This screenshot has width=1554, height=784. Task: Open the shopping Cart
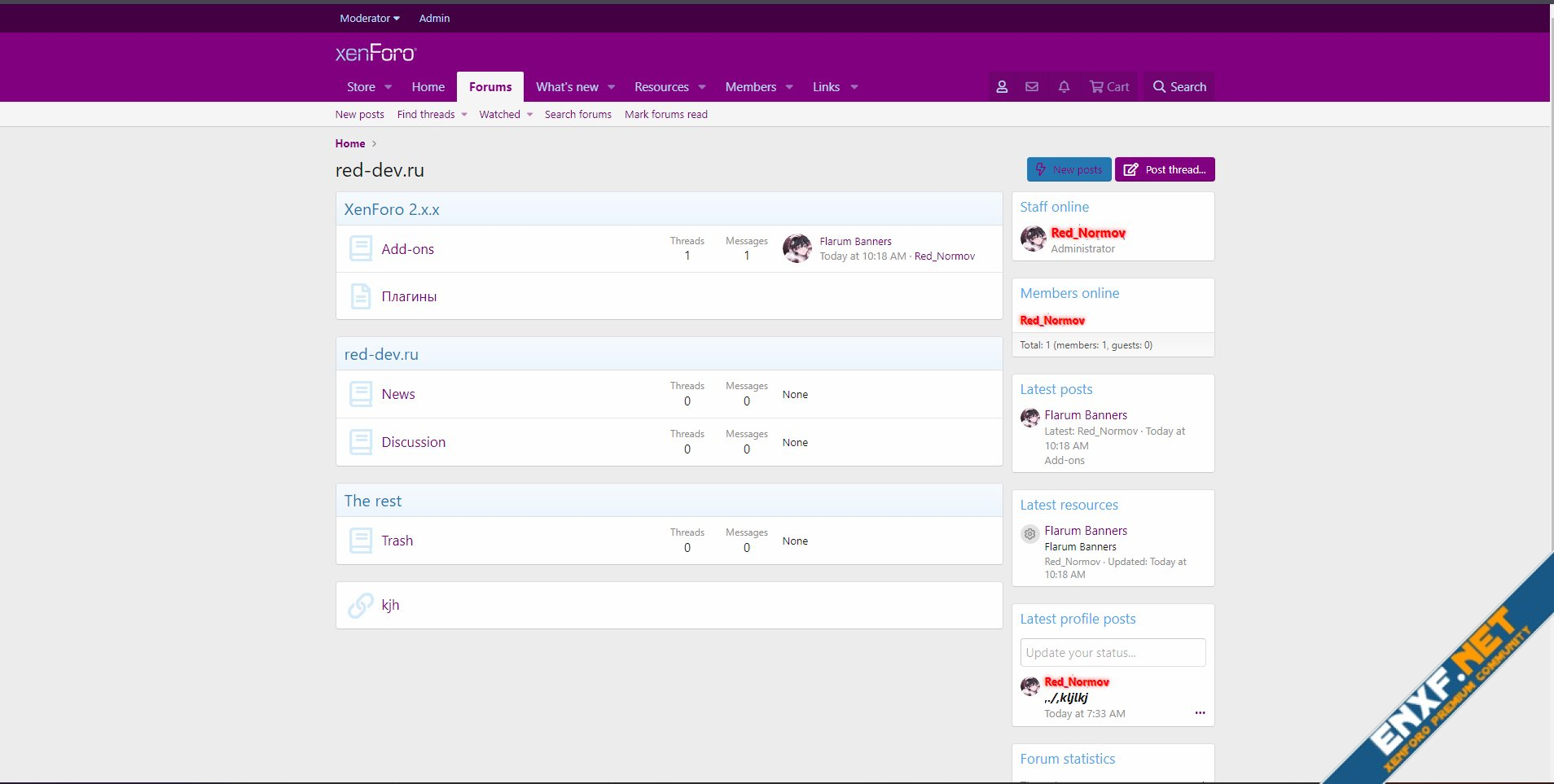pos(1109,87)
